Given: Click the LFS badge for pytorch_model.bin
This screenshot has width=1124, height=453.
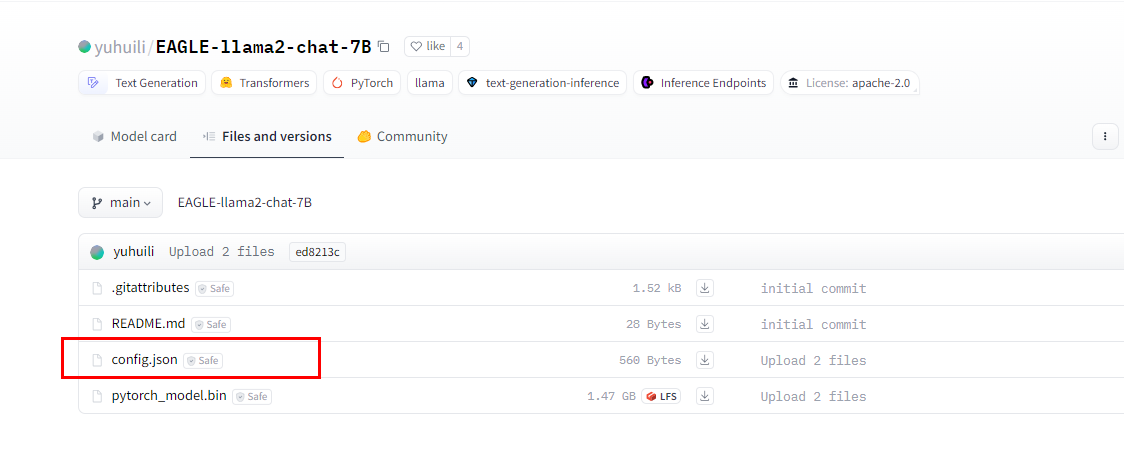Looking at the screenshot, I should 661,396.
